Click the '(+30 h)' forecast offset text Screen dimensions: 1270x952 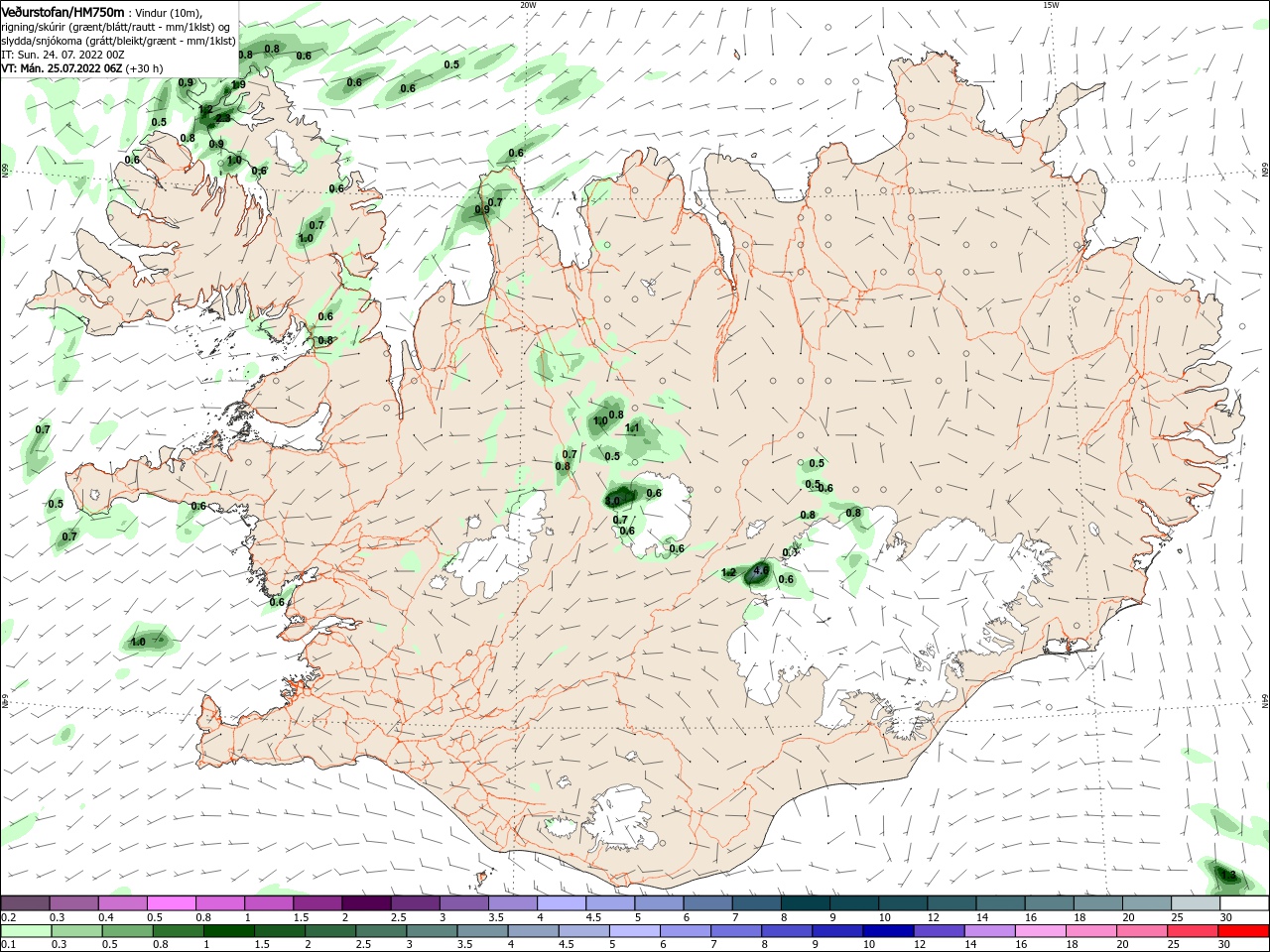pyautogui.click(x=145, y=68)
